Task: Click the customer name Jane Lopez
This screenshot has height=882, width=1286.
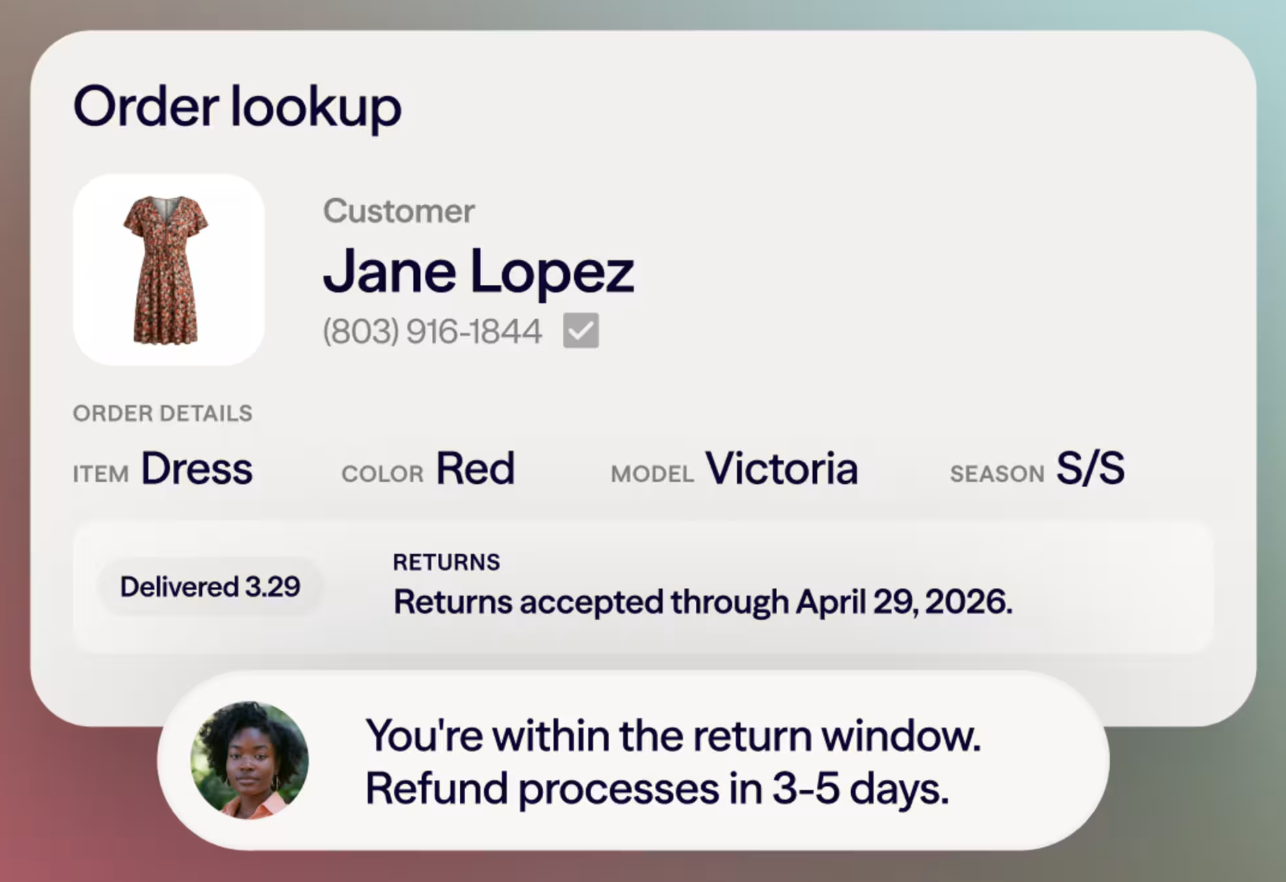Action: click(x=479, y=271)
